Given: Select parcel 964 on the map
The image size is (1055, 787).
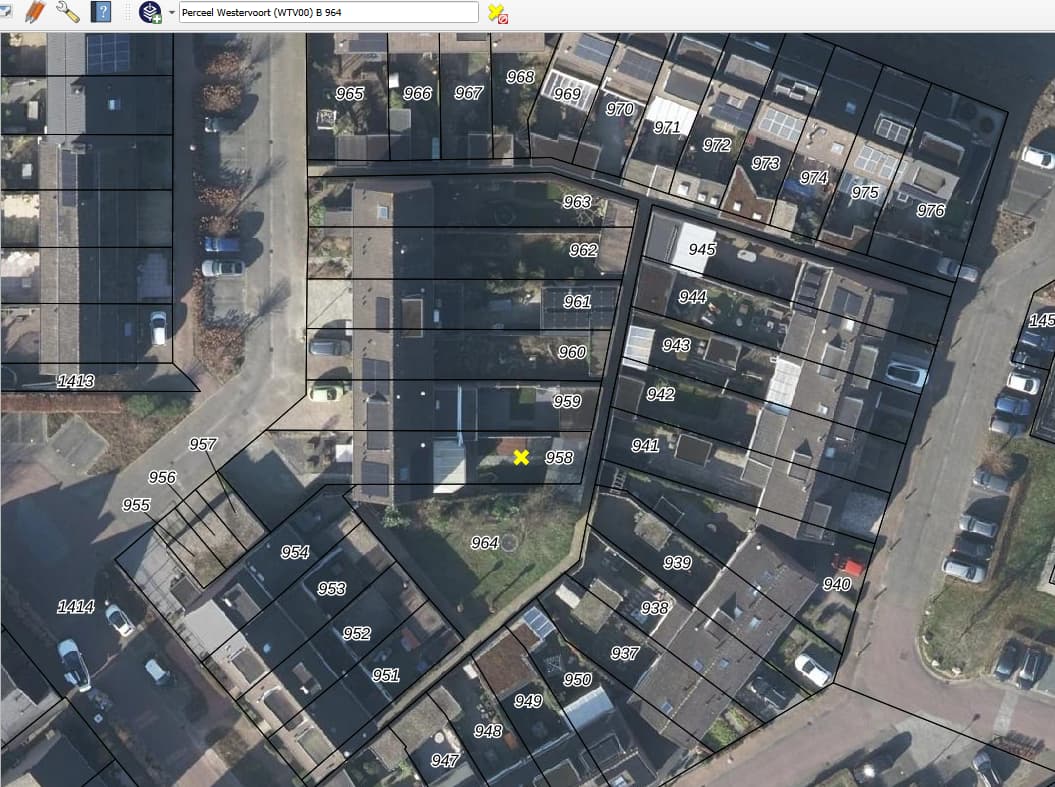Looking at the screenshot, I should [484, 543].
